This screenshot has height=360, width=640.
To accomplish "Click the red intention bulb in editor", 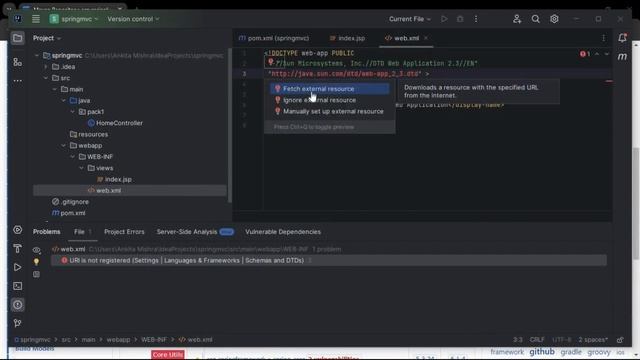I will (271, 62).
